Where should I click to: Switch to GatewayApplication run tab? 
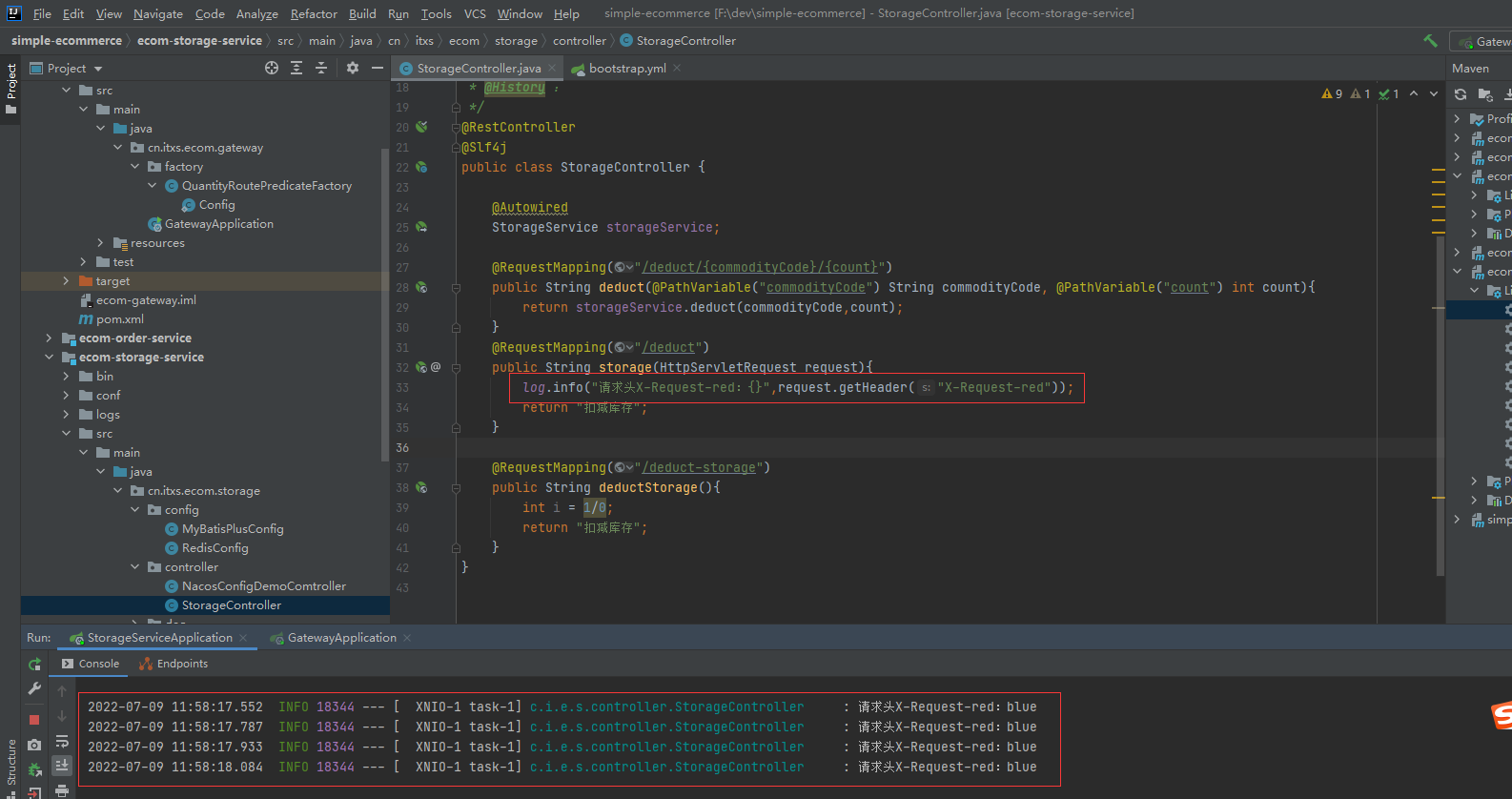(341, 638)
